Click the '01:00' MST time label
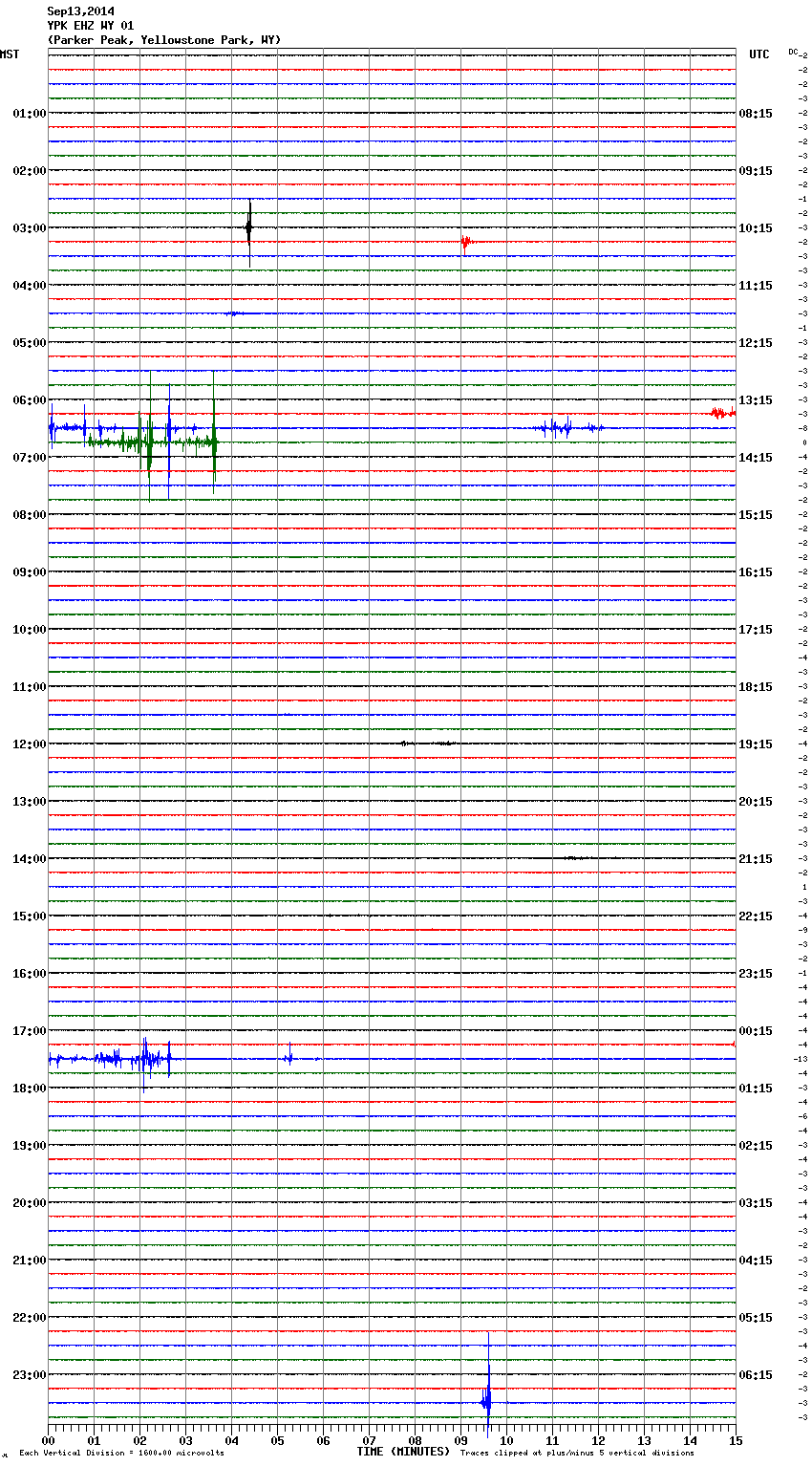 point(29,114)
